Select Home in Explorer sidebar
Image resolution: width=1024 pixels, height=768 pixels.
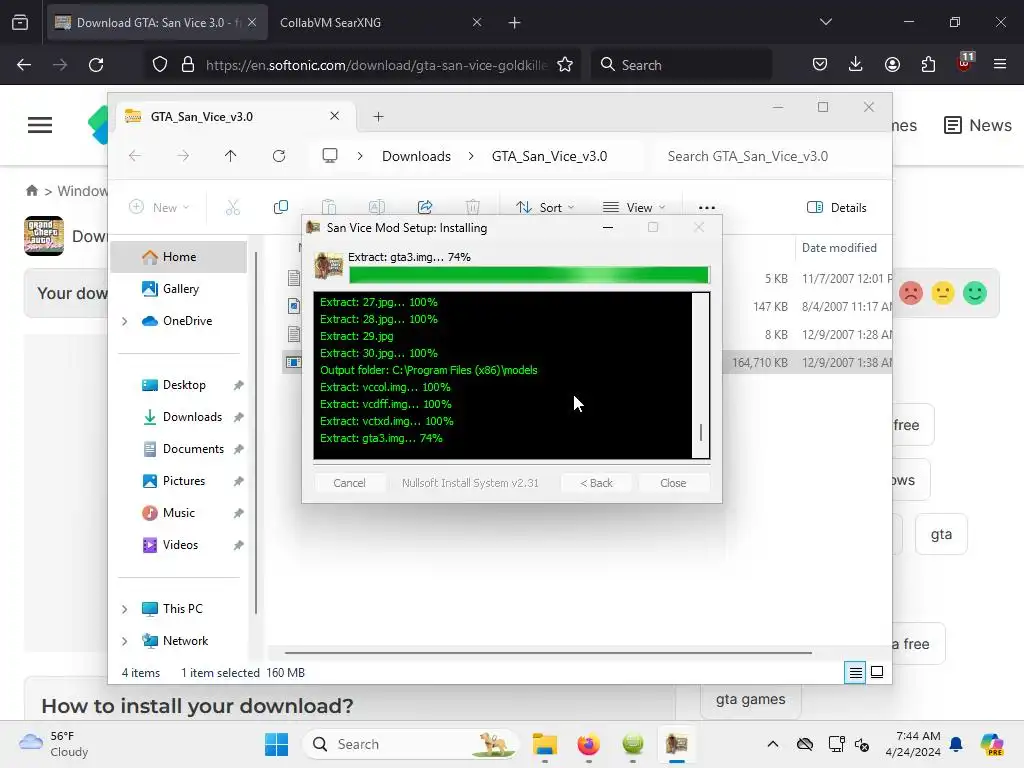178,257
